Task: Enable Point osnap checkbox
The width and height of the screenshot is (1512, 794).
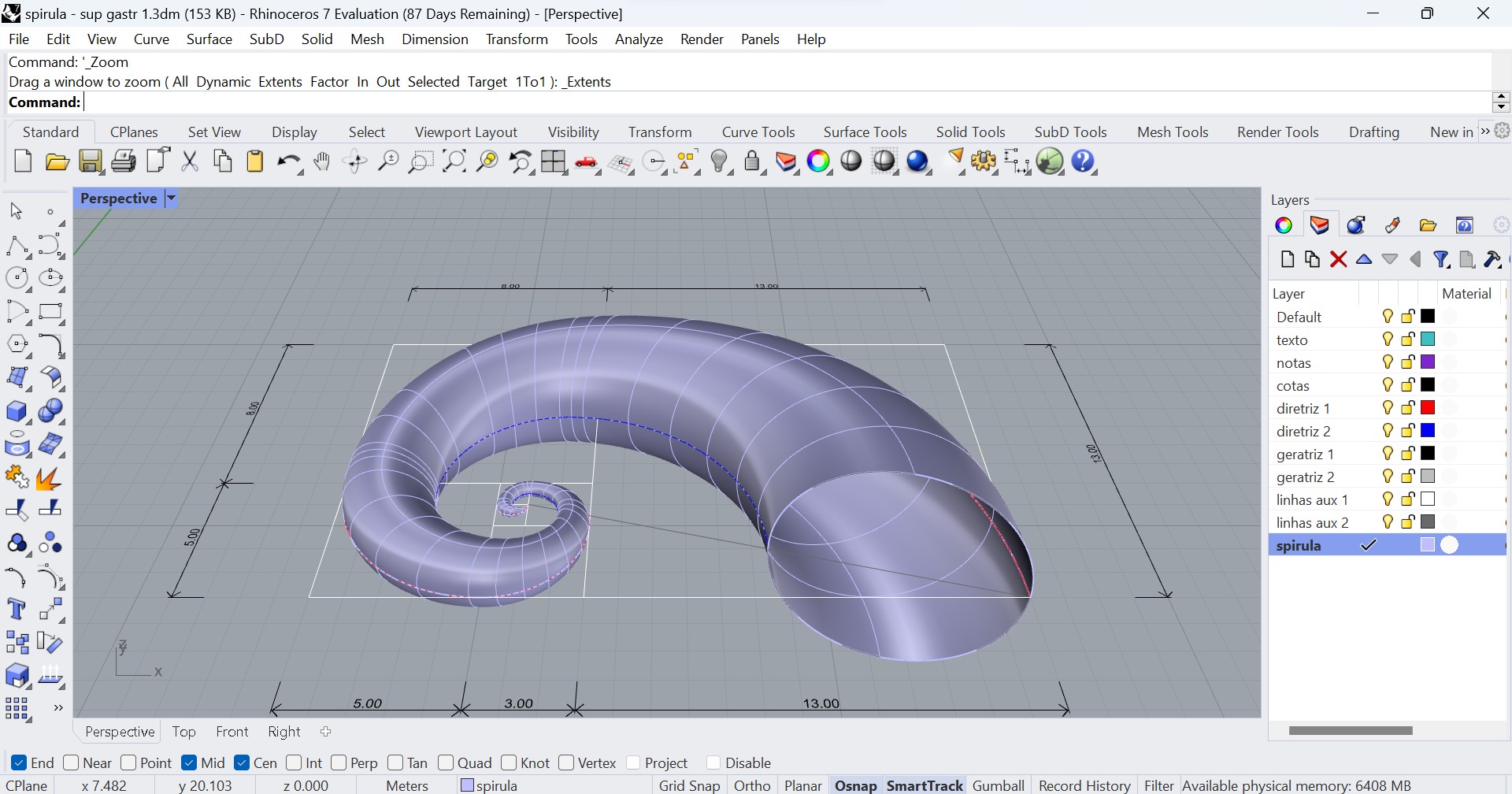Action: [x=128, y=762]
